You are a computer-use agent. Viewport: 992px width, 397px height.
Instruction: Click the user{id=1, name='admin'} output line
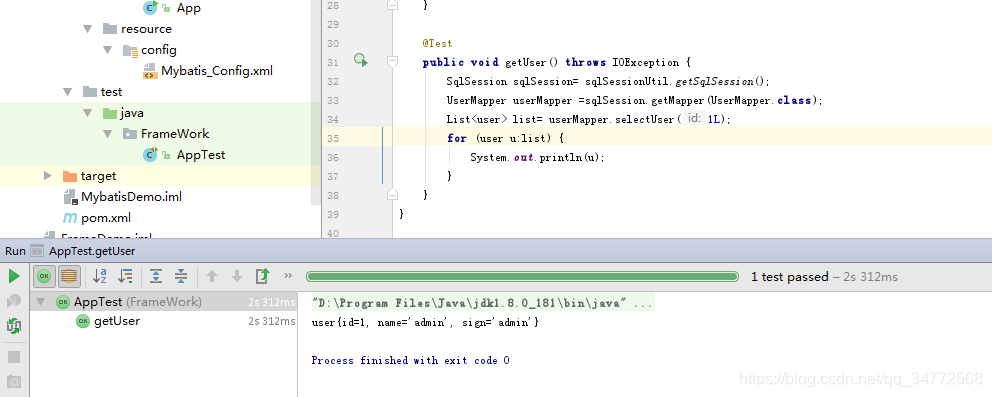[425, 323]
